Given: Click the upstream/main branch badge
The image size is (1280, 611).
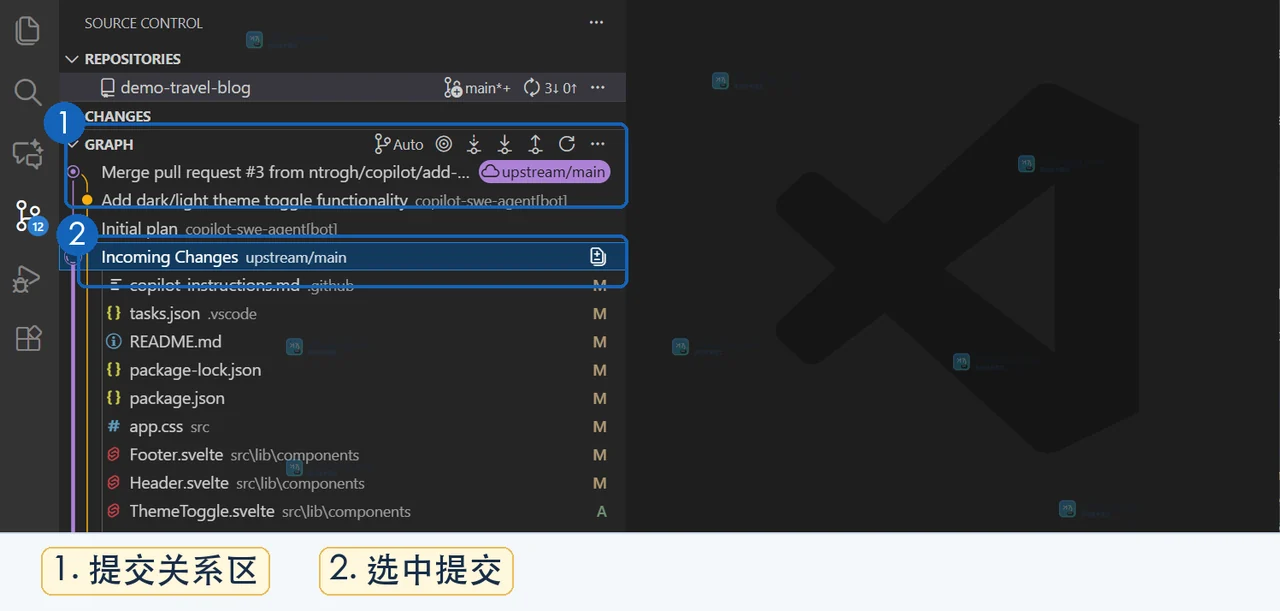Looking at the screenshot, I should tap(544, 172).
